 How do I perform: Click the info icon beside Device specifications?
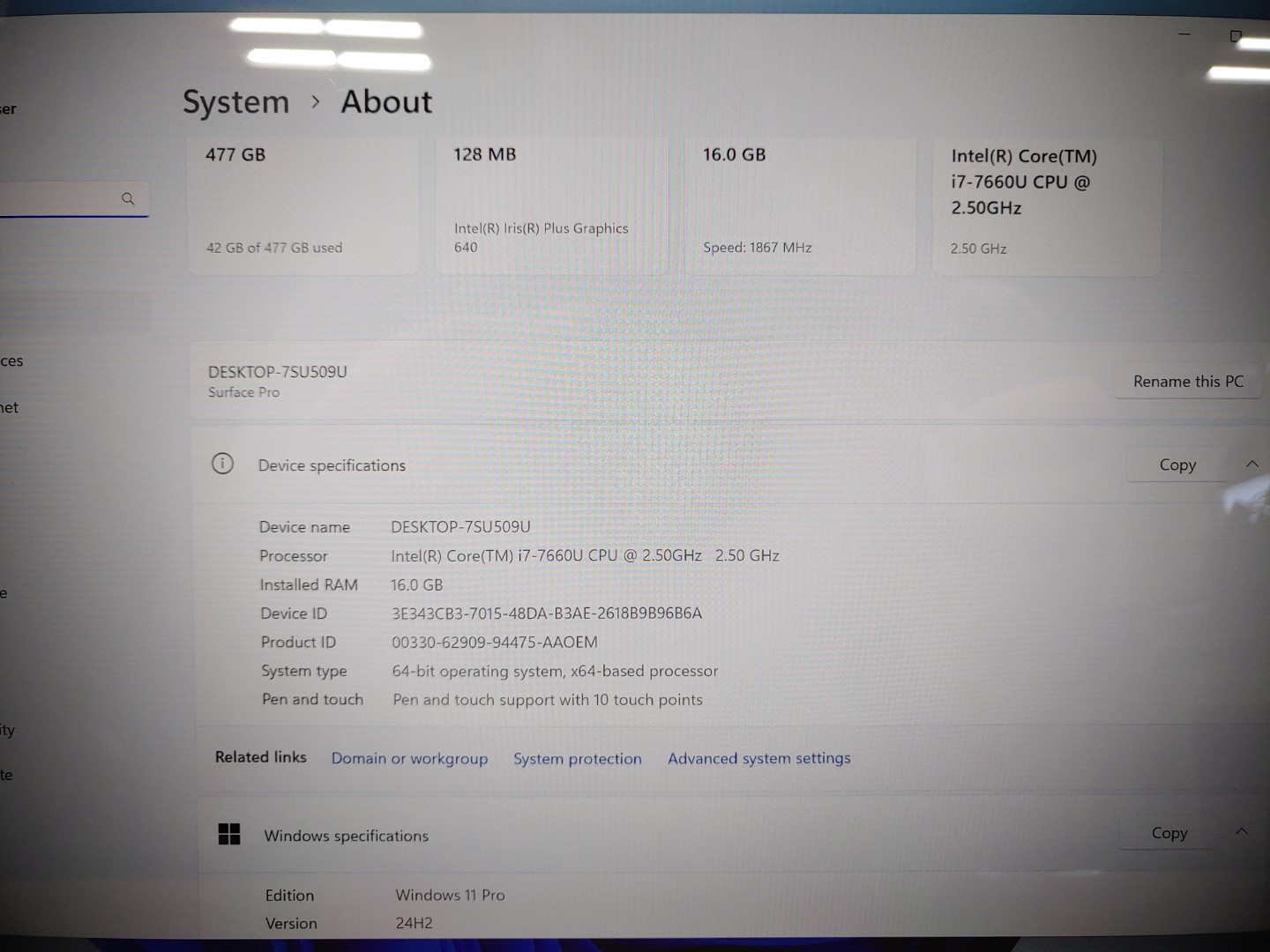(222, 463)
